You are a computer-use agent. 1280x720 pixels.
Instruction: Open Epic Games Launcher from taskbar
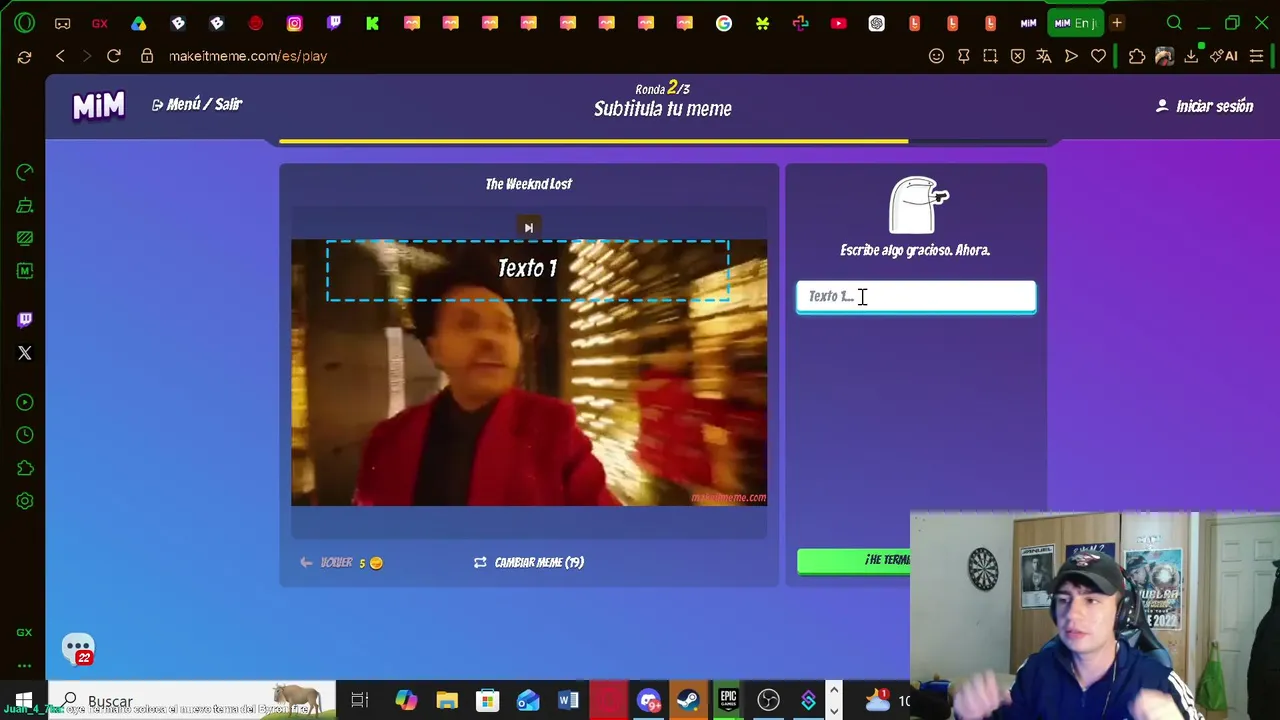click(x=728, y=700)
